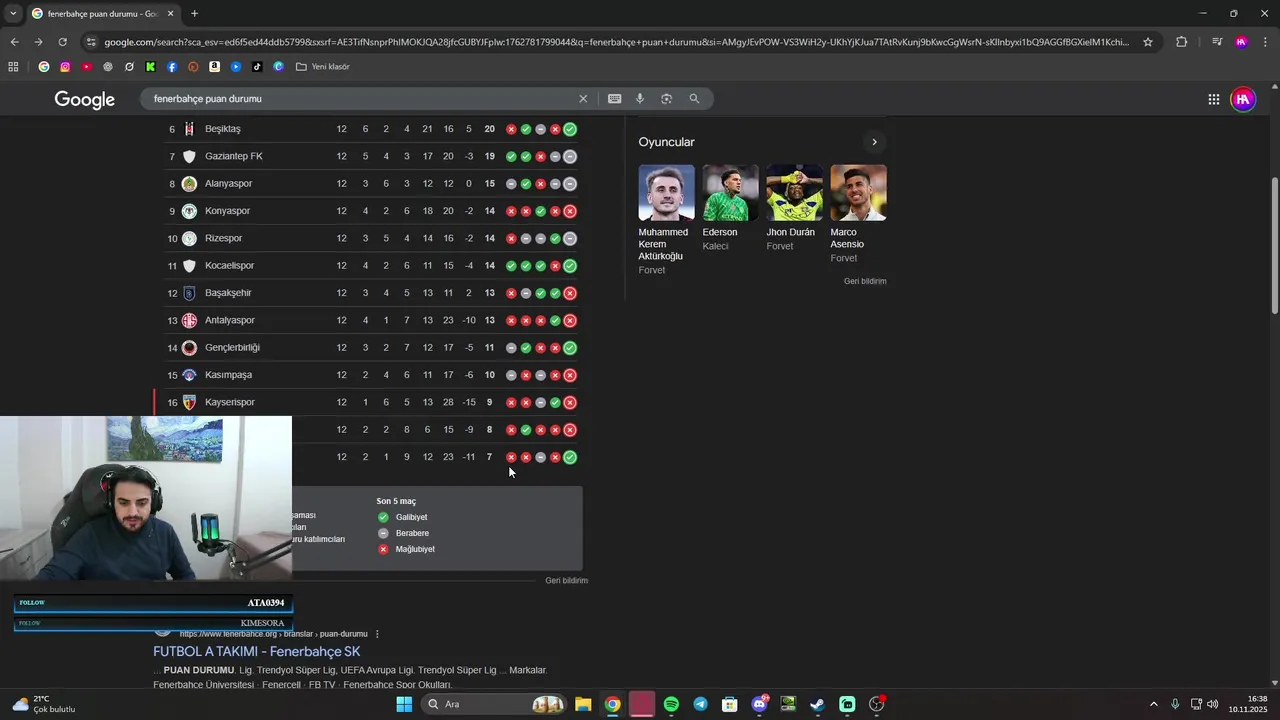Open Ederson player photo
The image size is (1280, 720).
click(x=730, y=193)
